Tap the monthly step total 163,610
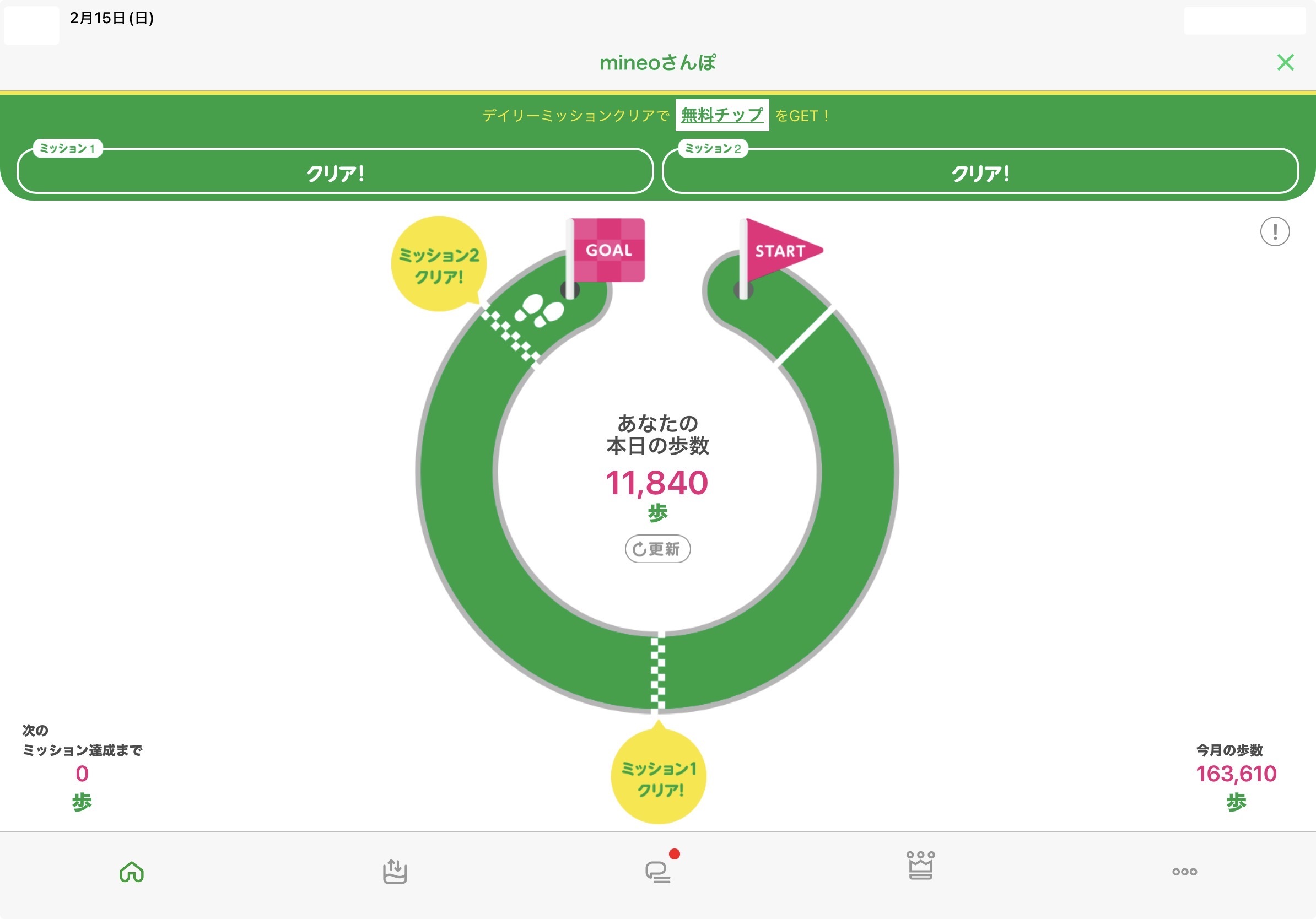The image size is (1316, 919). 1236,774
